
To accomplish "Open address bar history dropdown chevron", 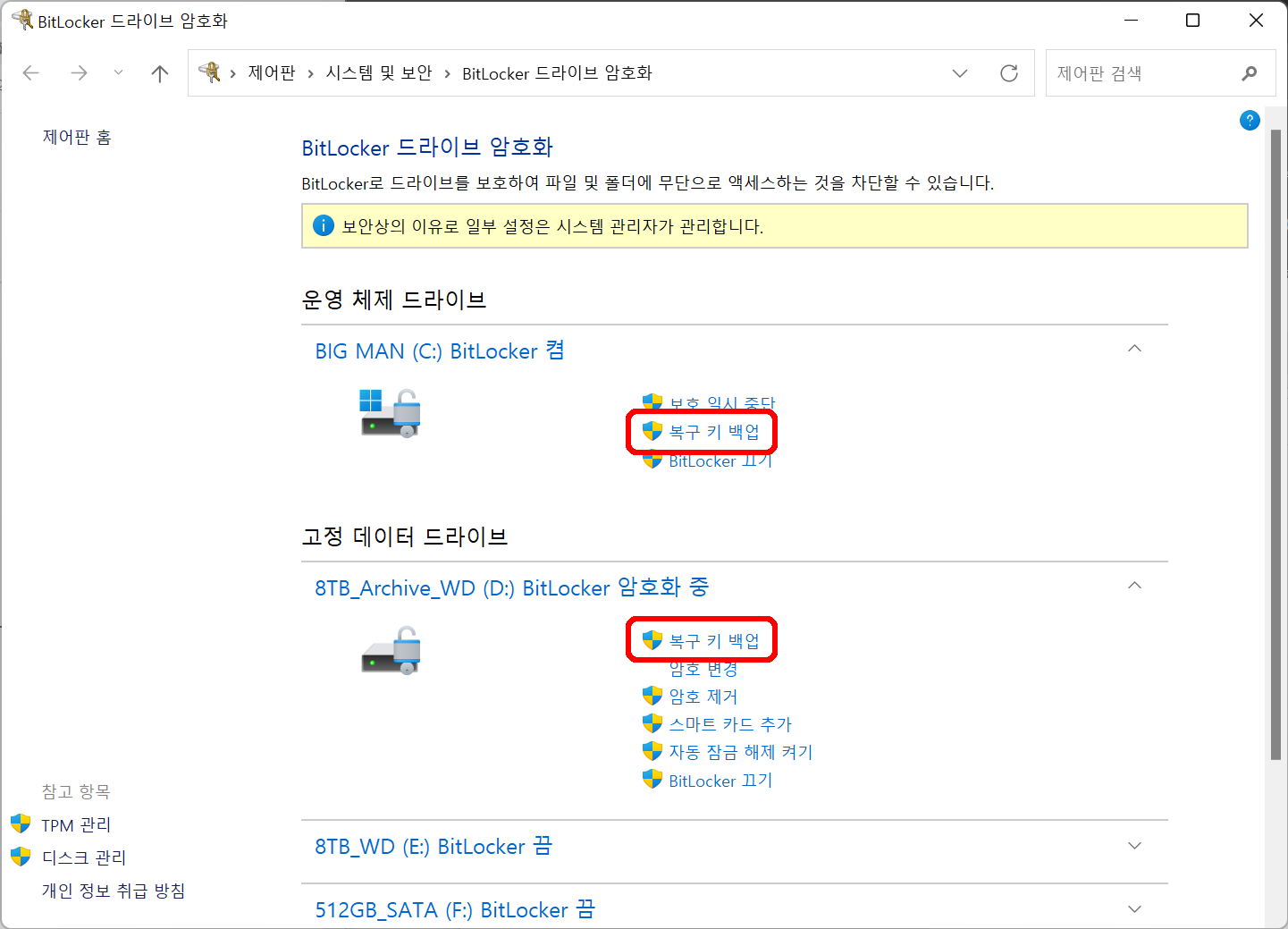I will coord(960,73).
